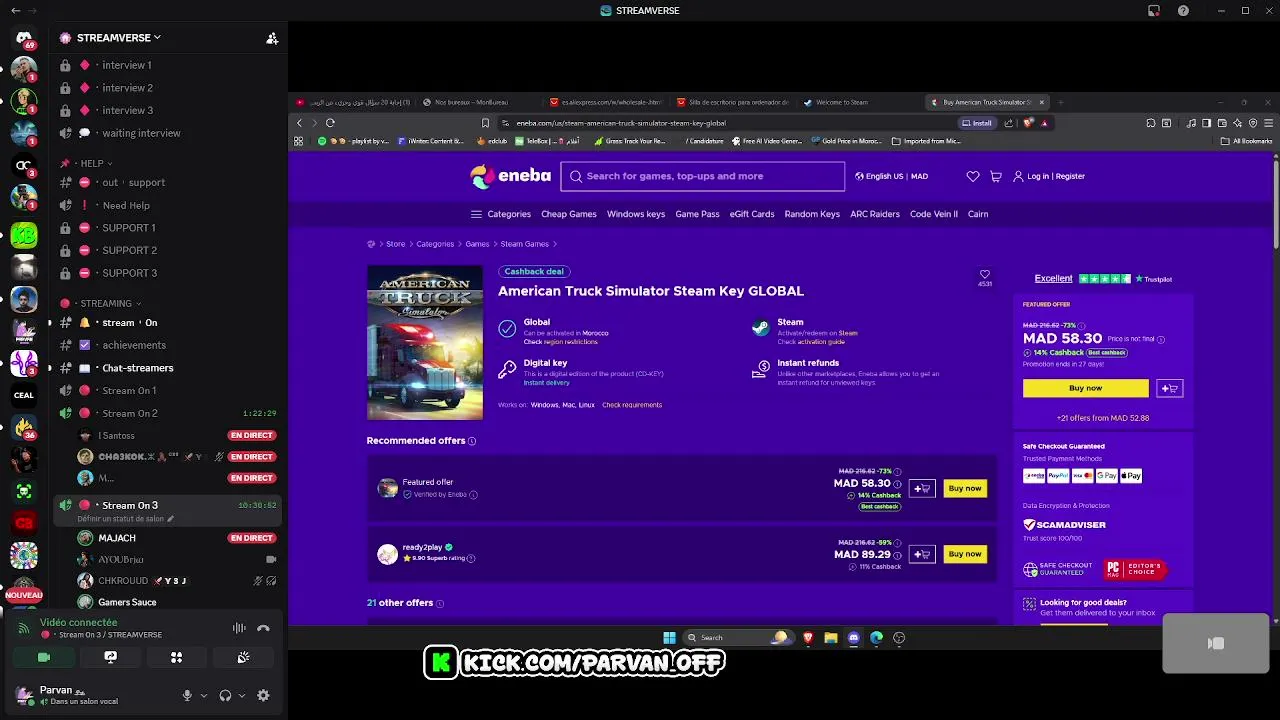Open the Discord activities button
The image size is (1280, 720).
(x=176, y=657)
